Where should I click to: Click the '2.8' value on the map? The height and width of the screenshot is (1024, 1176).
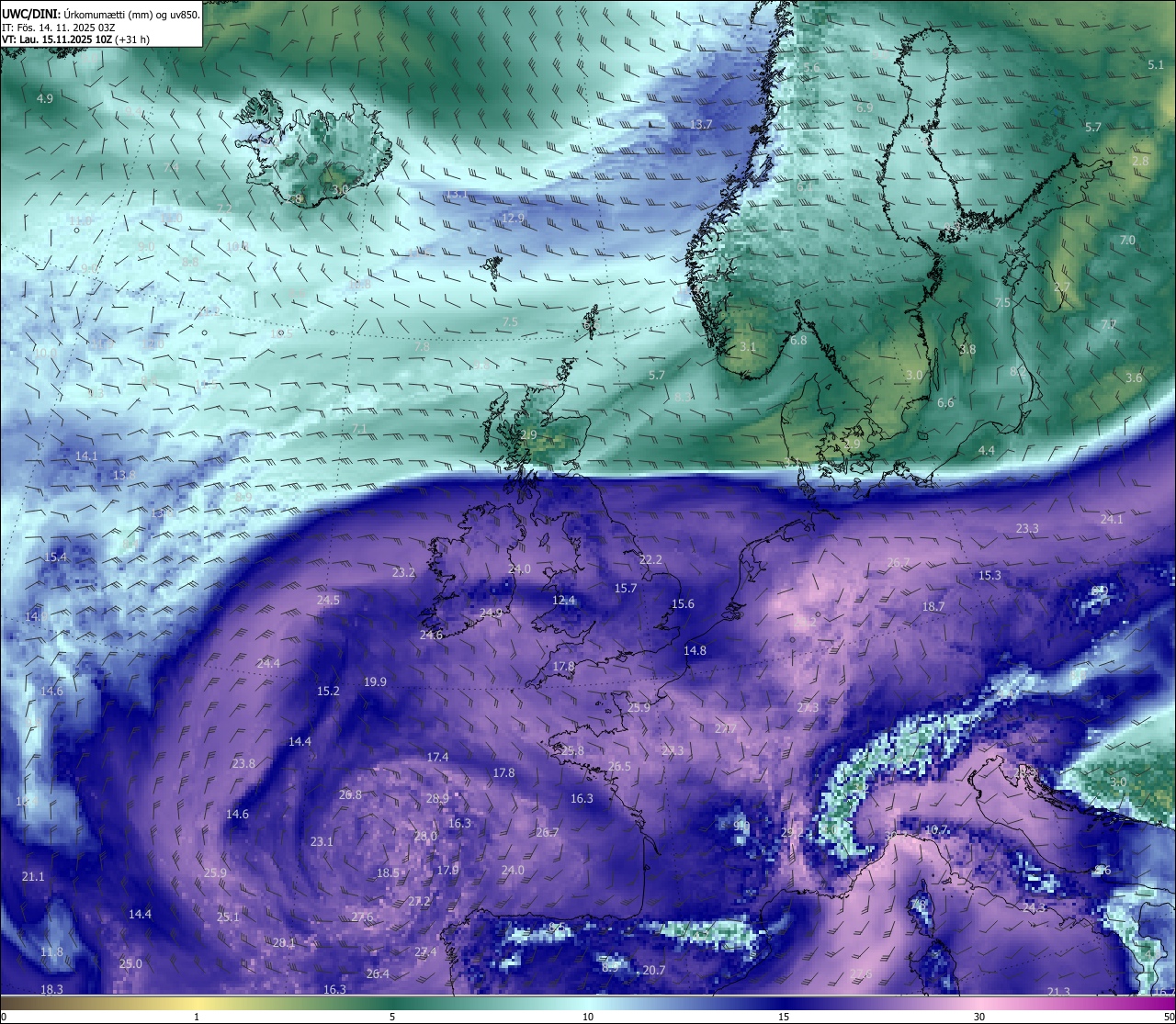[x=1140, y=161]
